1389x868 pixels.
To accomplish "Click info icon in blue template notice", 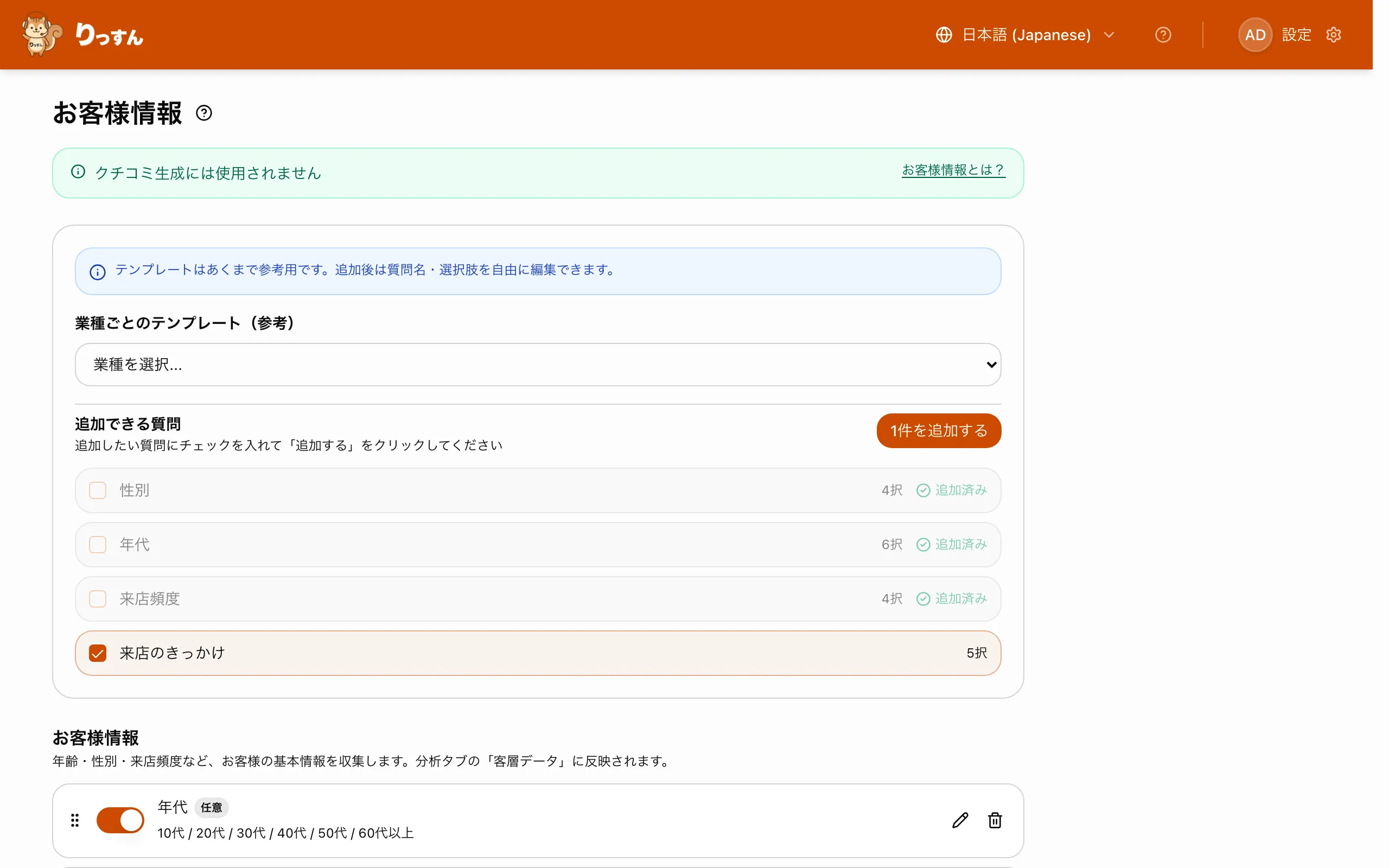I will (x=98, y=272).
